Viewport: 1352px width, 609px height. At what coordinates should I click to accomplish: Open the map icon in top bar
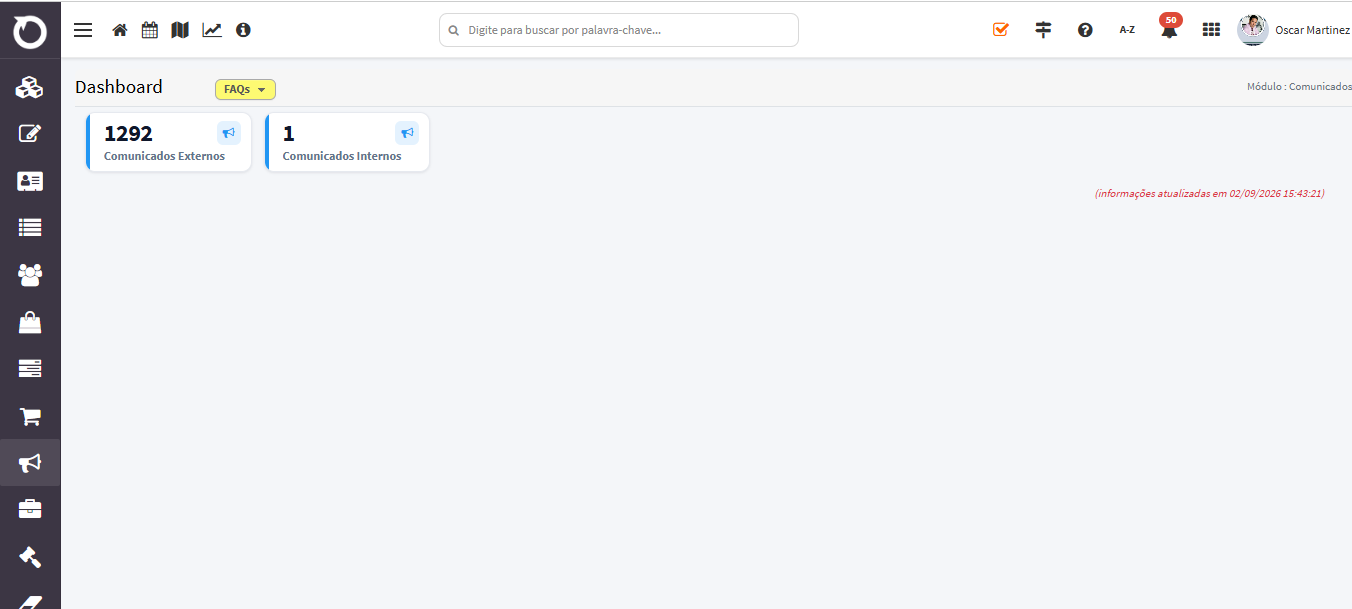click(x=180, y=30)
